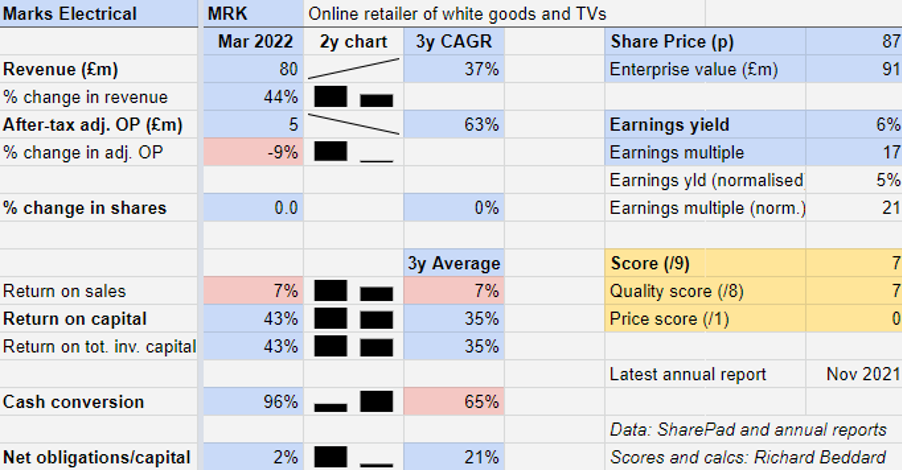Select the Return on sales label
902x470 pixels.
point(64,291)
